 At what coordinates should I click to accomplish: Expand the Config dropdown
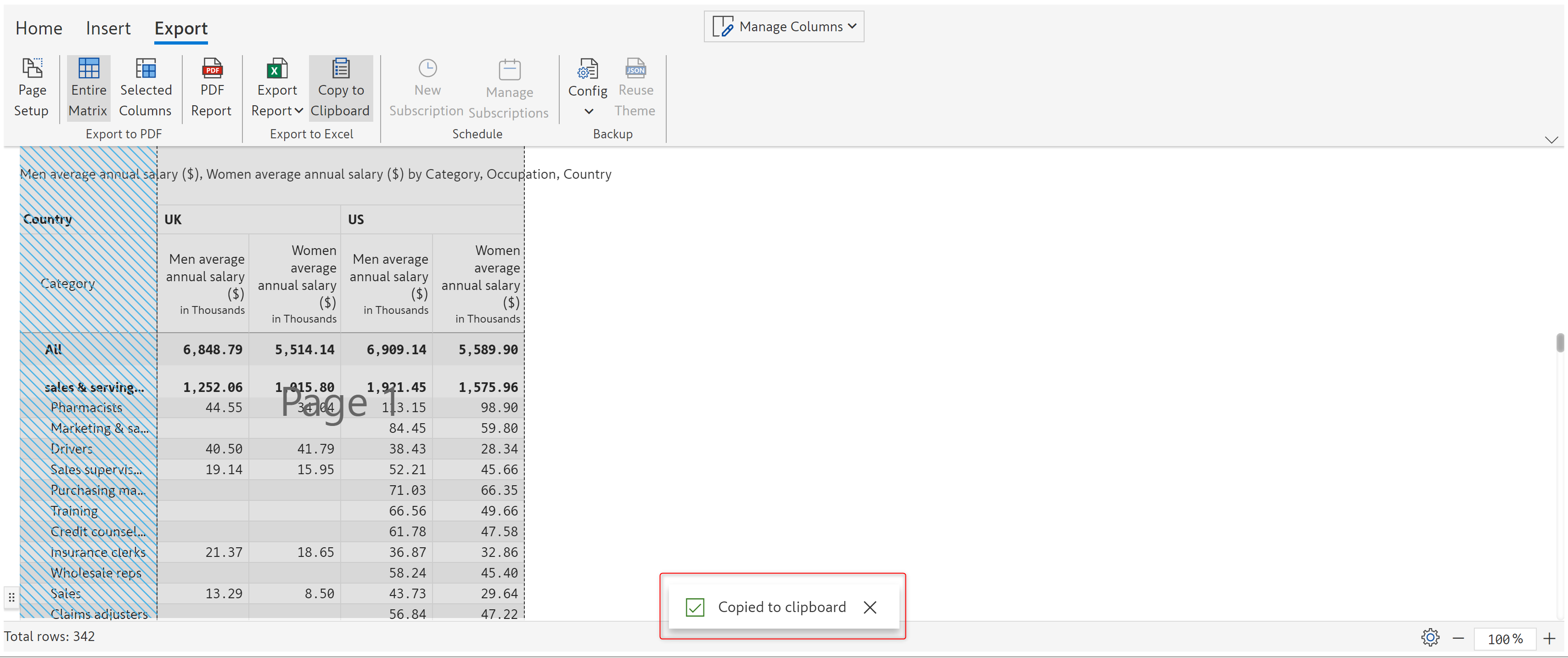click(587, 111)
